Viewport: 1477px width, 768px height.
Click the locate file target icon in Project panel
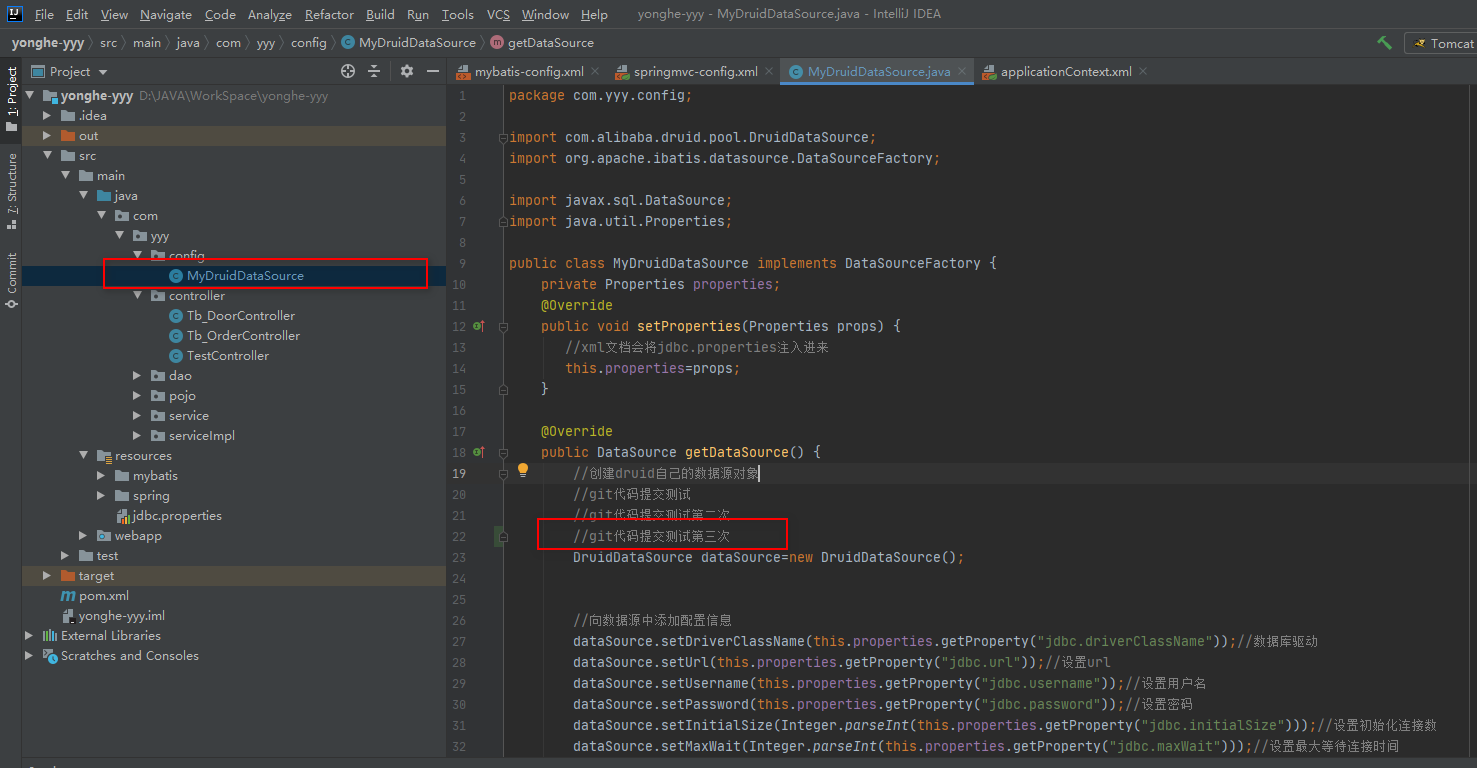[348, 71]
